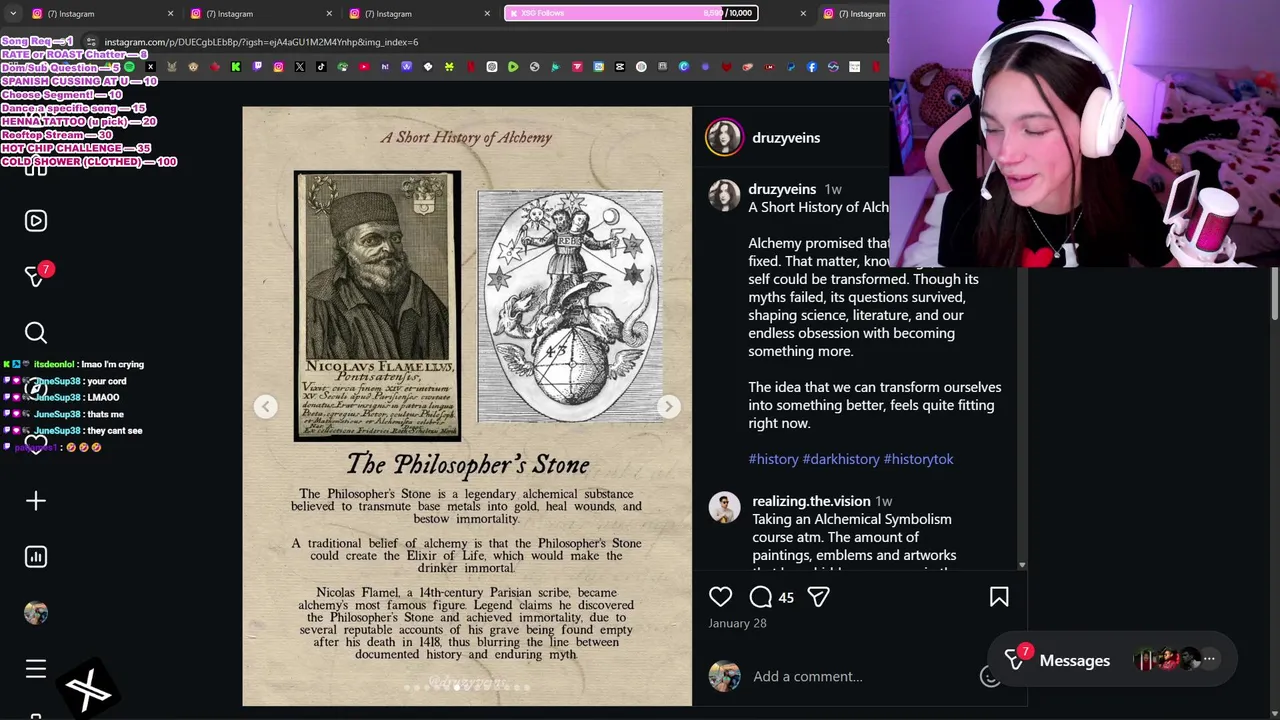1280x720 pixels.
Task: Open realizing.the.vision commenter profile
Action: (811, 501)
